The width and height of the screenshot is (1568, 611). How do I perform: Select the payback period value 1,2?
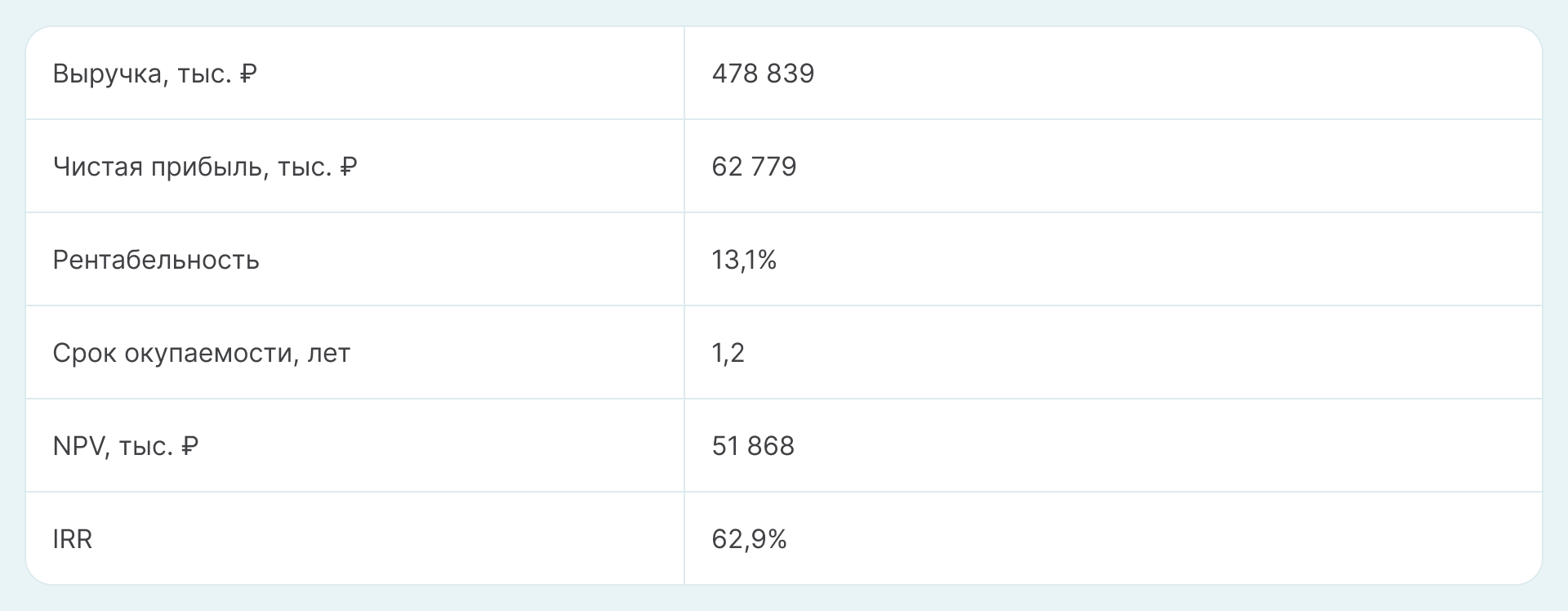coord(728,354)
